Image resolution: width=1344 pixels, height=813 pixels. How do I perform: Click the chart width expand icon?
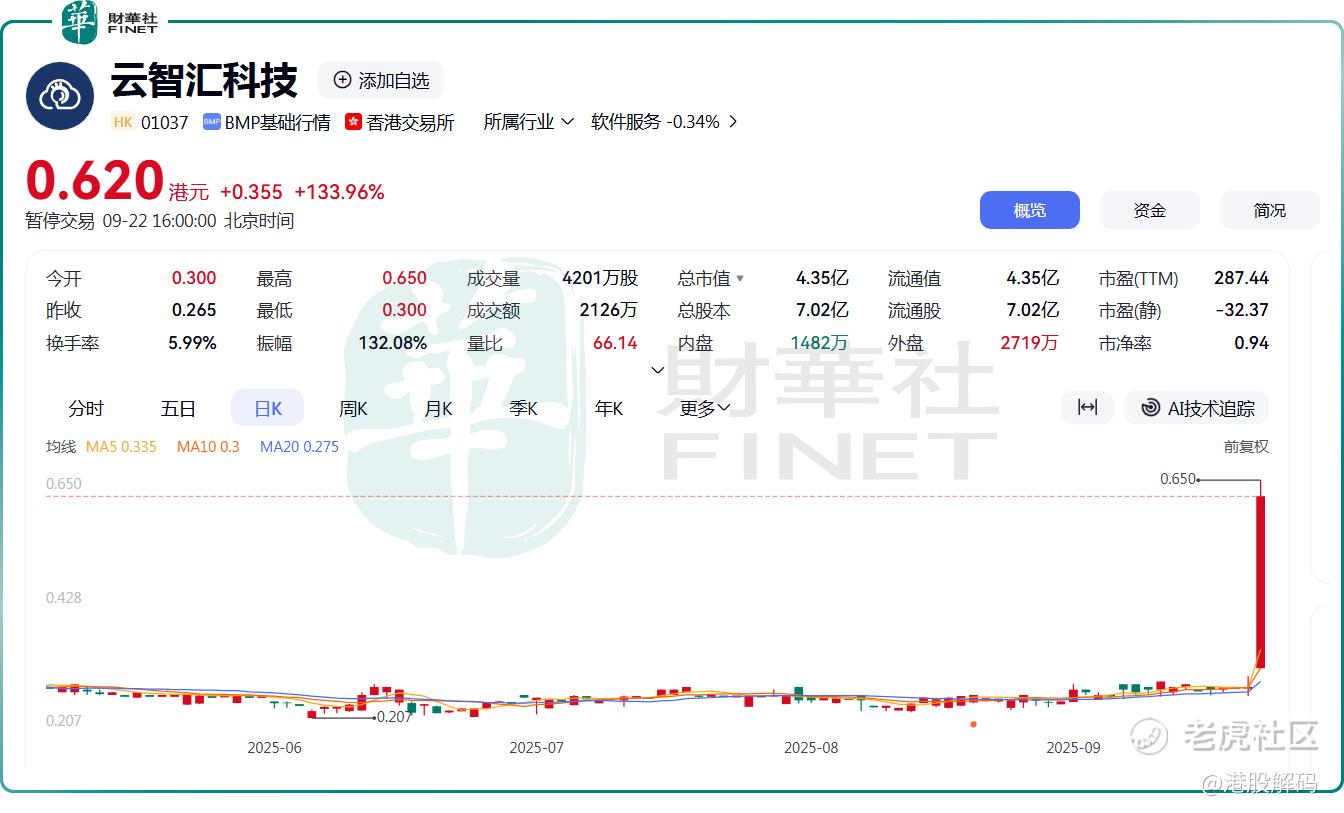pyautogui.click(x=1087, y=407)
